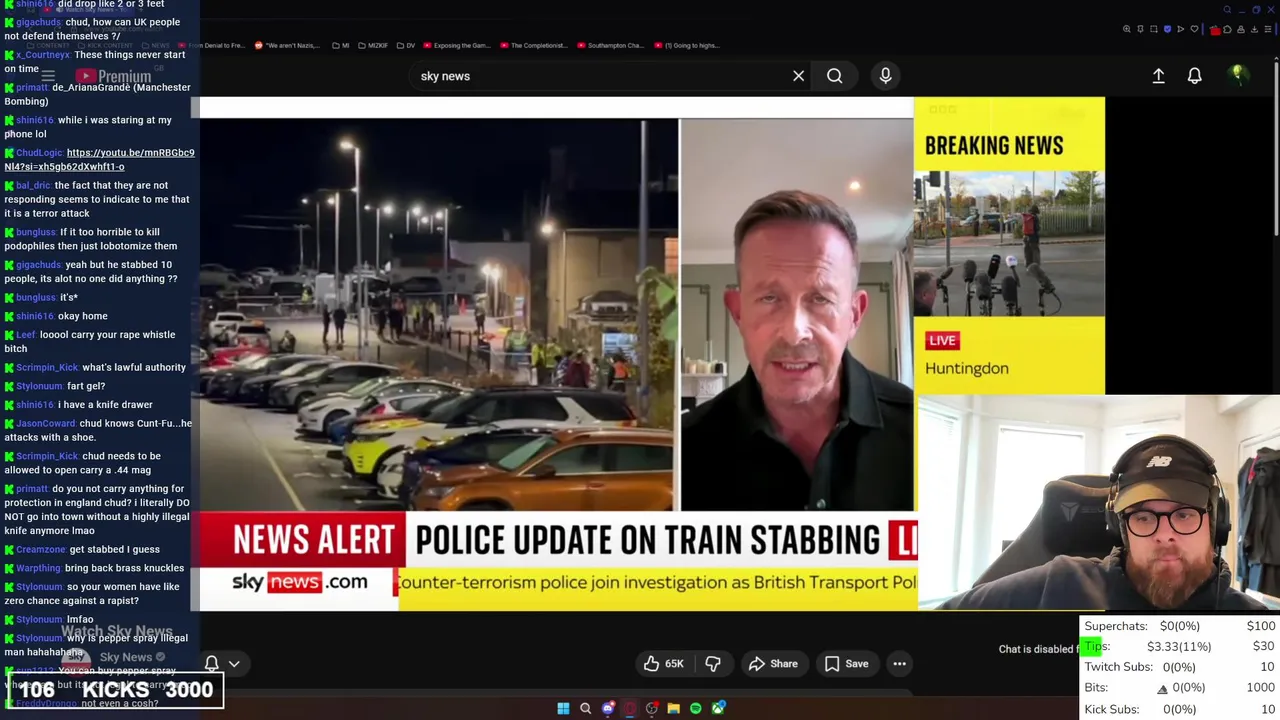Like the video with the 65K thumbs-up
The height and width of the screenshot is (720, 1280).
point(664,664)
